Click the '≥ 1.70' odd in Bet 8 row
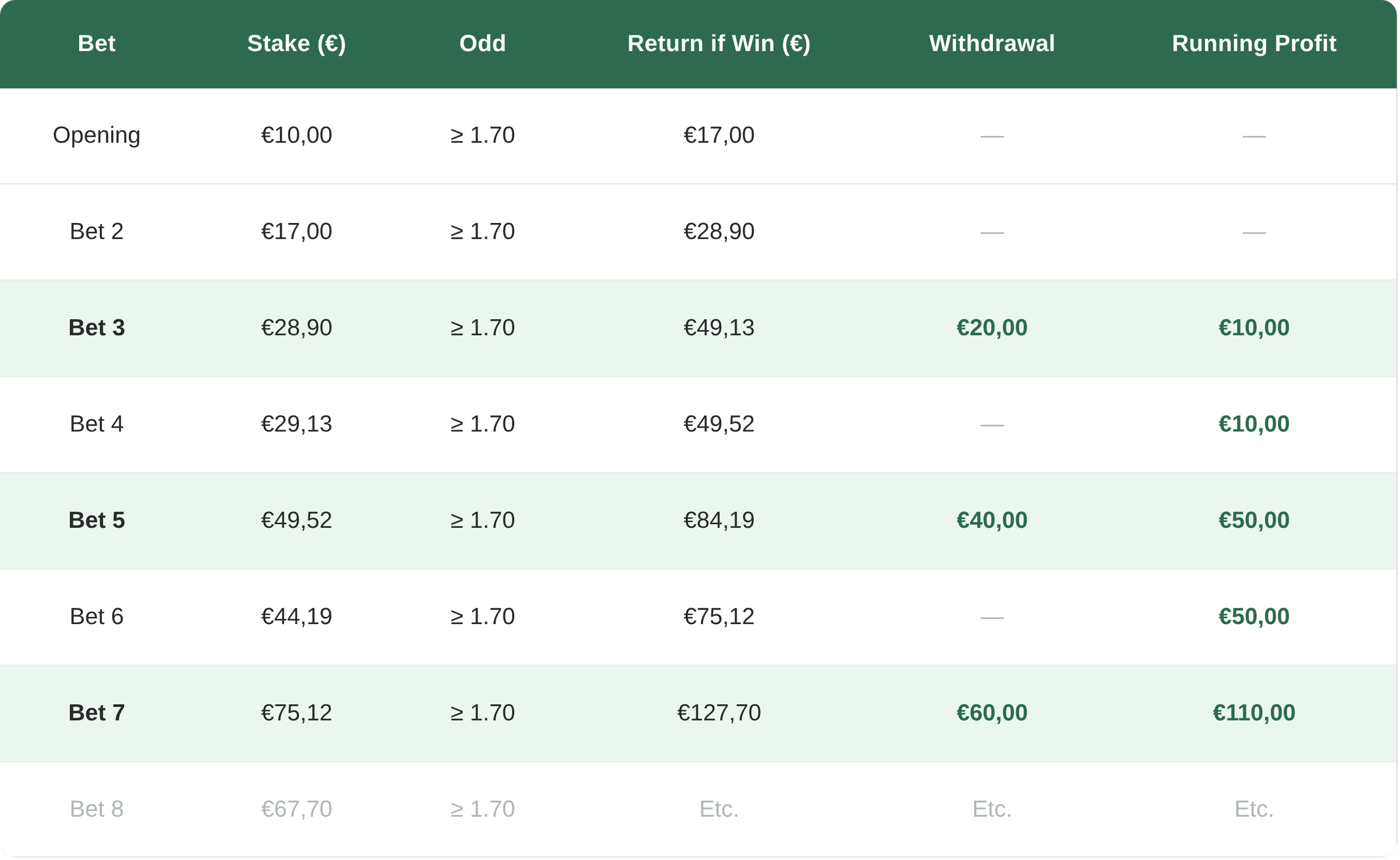This screenshot has width=1400, height=860. tap(483, 810)
